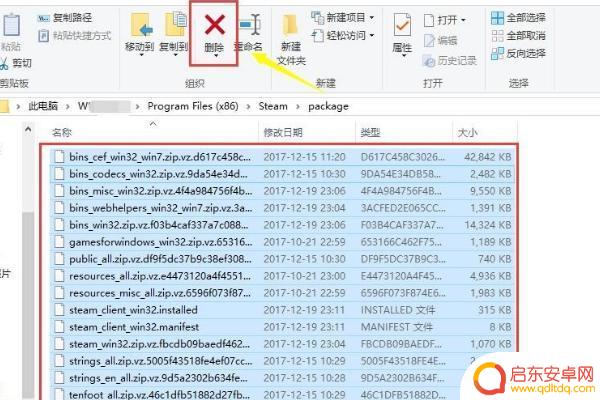Viewport: 600px width, 400px height.
Task: Select file resources_misc_all.zip.vz
Action: [x=284, y=293]
